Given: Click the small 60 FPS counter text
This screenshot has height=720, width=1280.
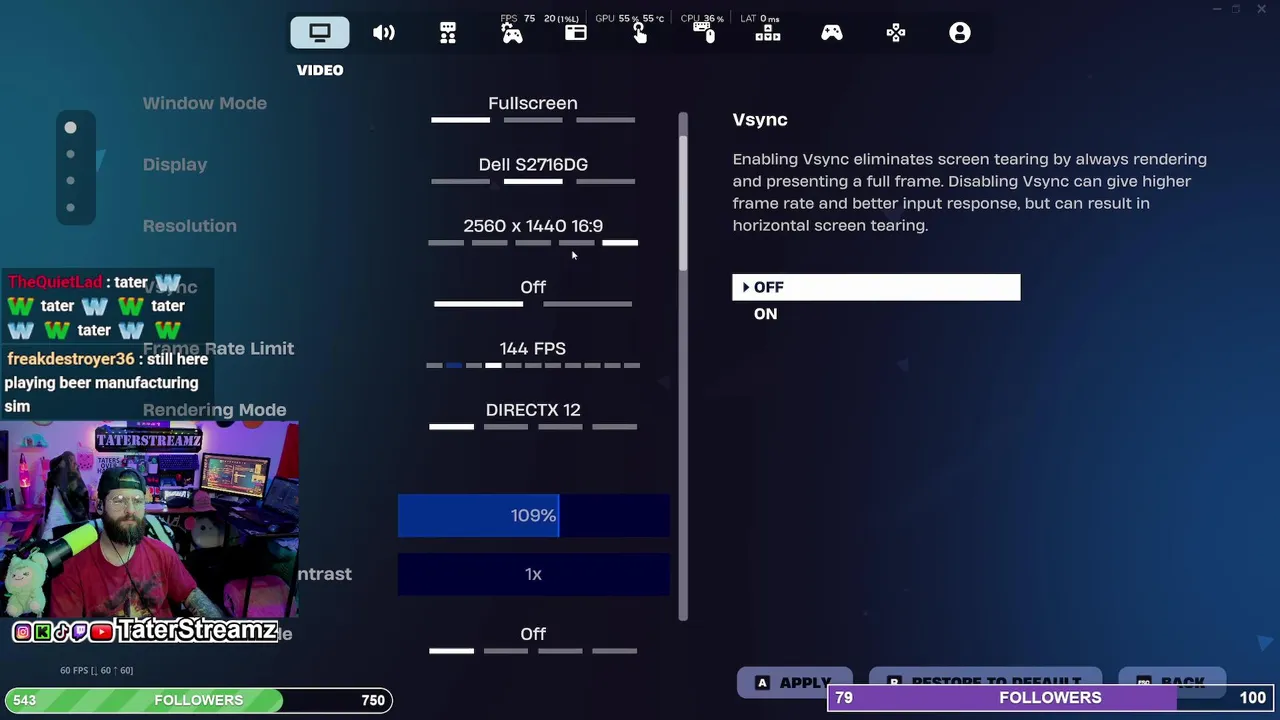Looking at the screenshot, I should [96, 670].
